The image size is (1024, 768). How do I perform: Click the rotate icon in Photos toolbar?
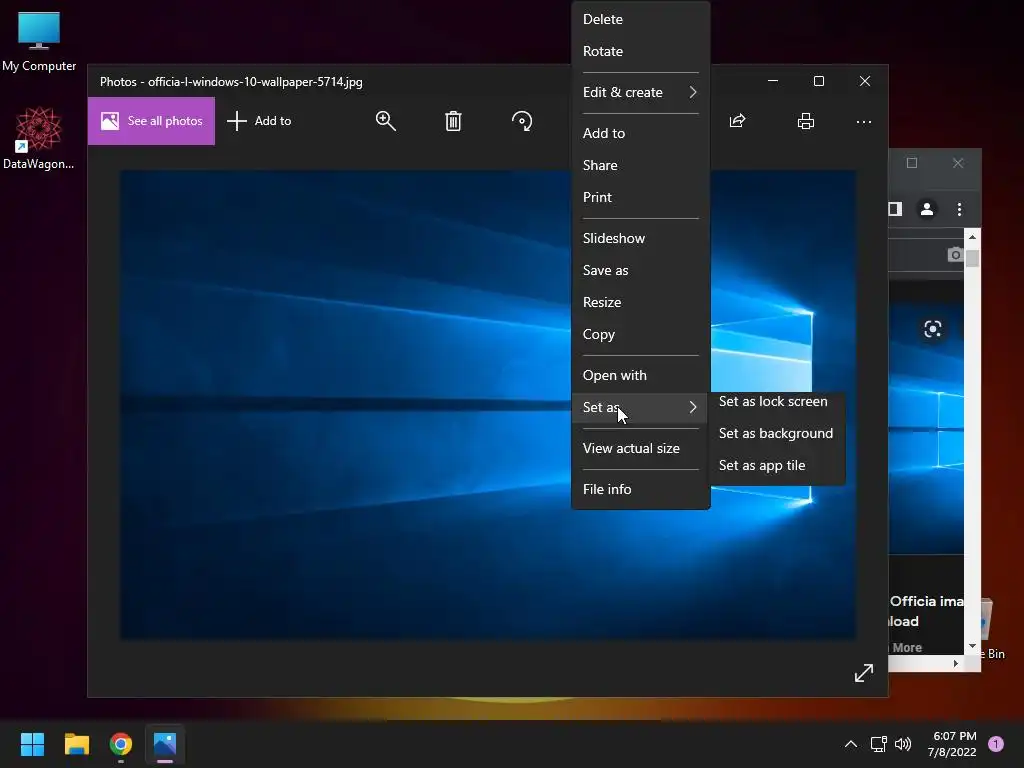coord(522,121)
